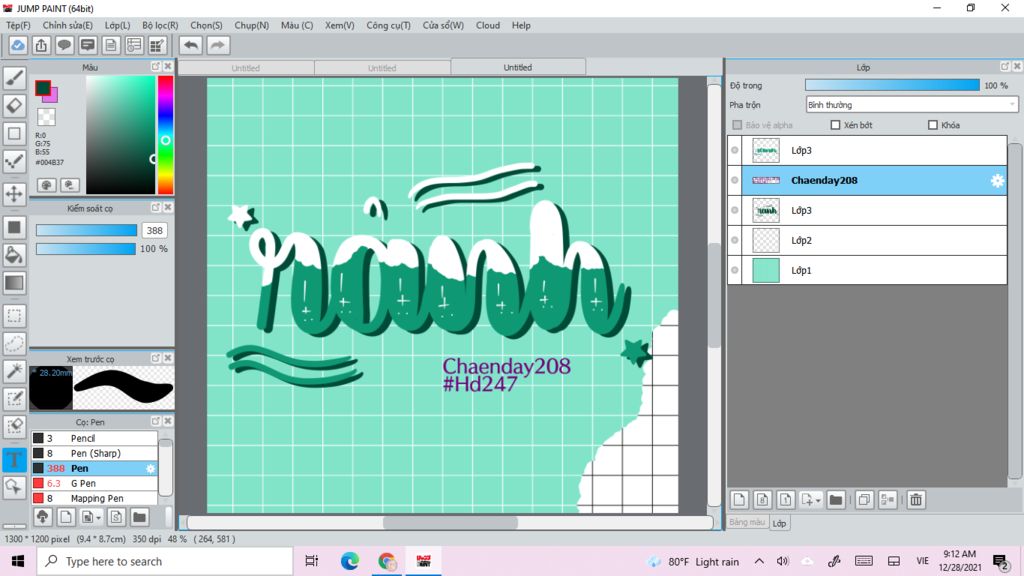Click the Windows search box
The width and height of the screenshot is (1024, 576).
[165, 561]
